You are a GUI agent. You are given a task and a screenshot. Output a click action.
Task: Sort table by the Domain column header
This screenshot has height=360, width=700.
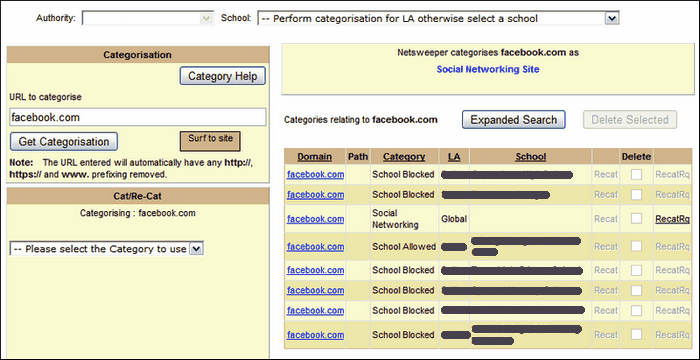tap(315, 157)
